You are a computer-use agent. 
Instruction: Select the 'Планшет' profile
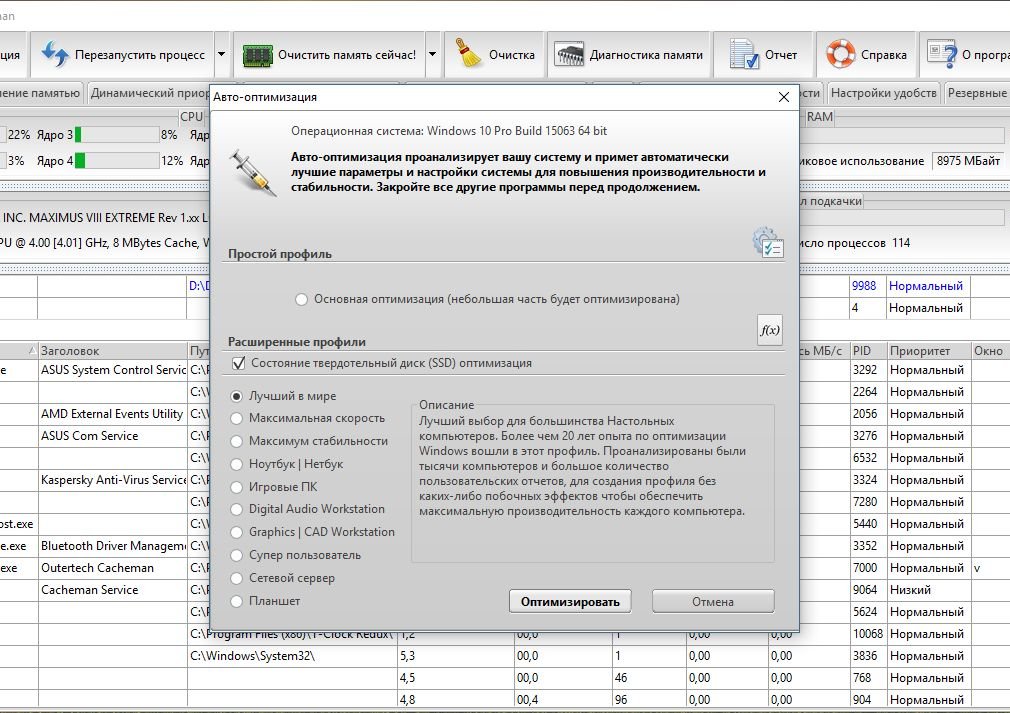236,601
